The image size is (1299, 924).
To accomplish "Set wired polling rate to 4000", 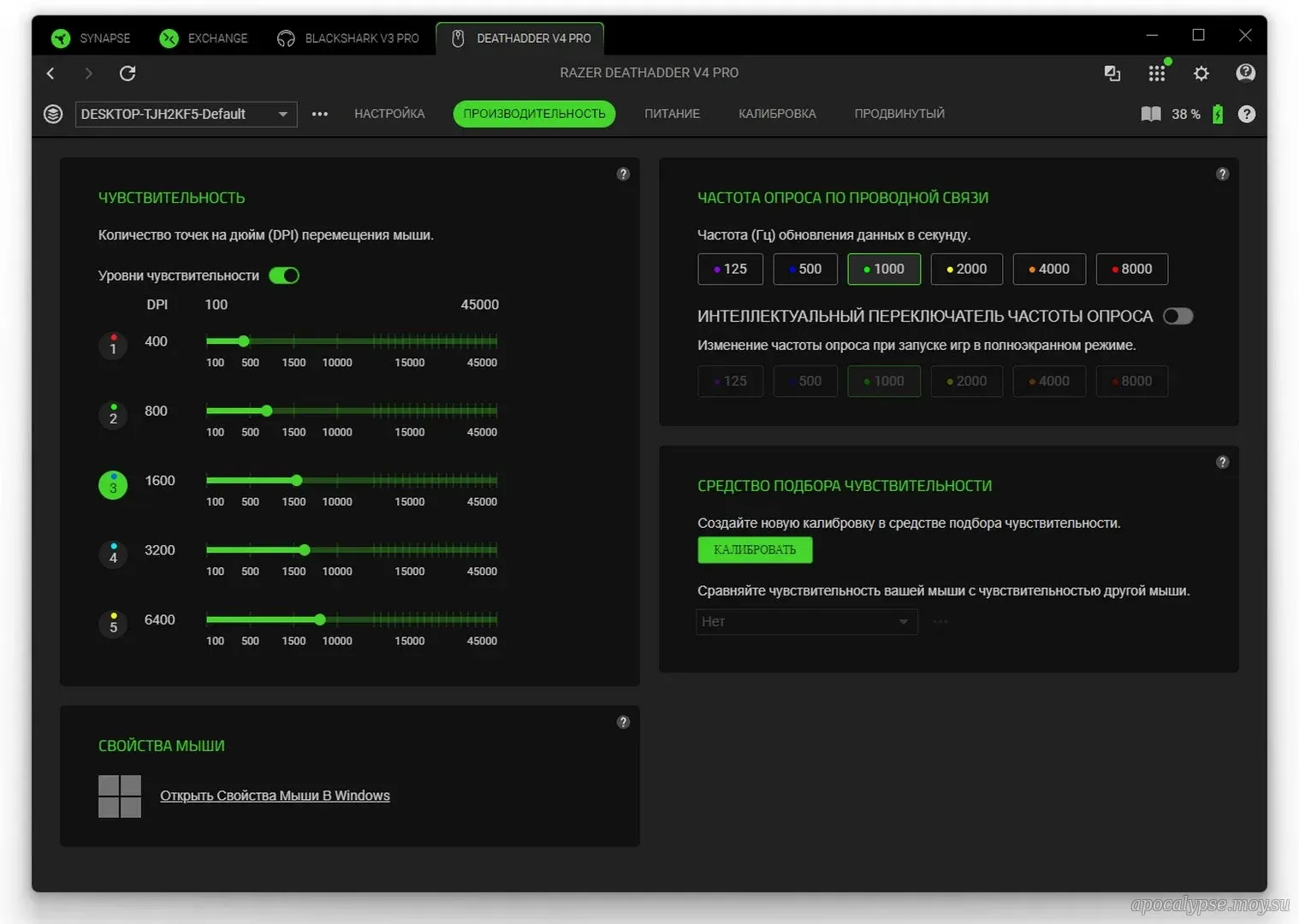I will tap(1049, 269).
